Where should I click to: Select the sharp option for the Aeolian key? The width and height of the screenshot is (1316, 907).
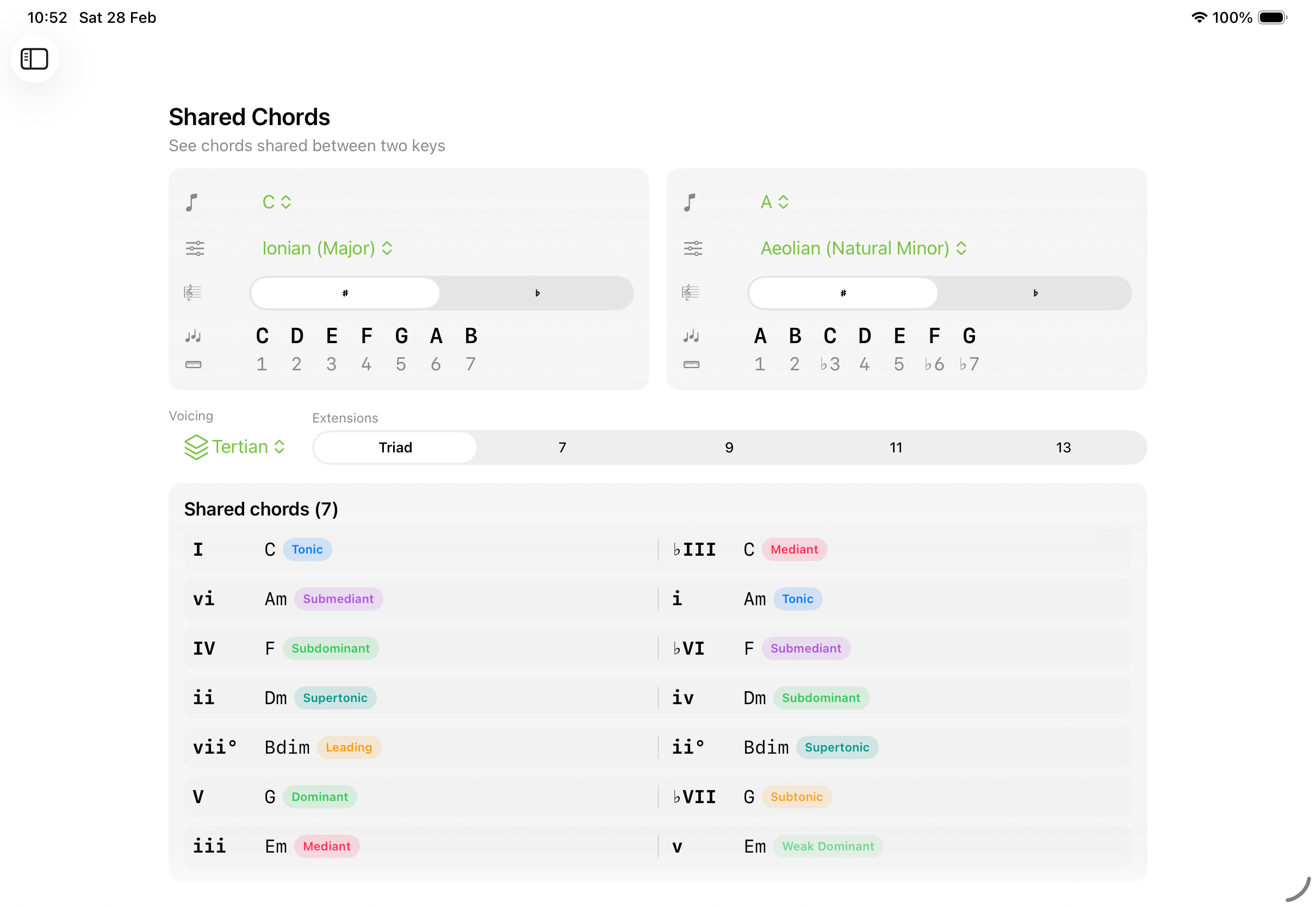(843, 293)
